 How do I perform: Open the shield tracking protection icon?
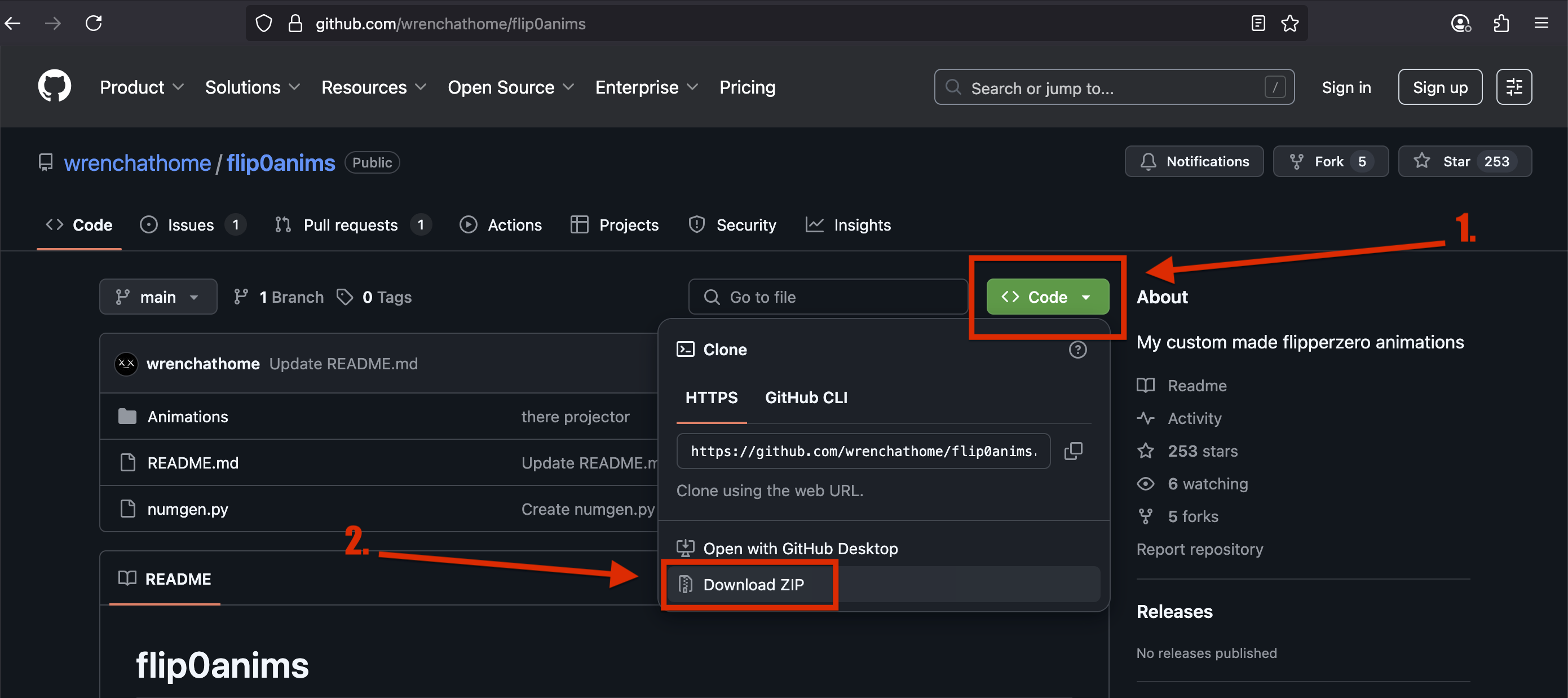pos(263,24)
